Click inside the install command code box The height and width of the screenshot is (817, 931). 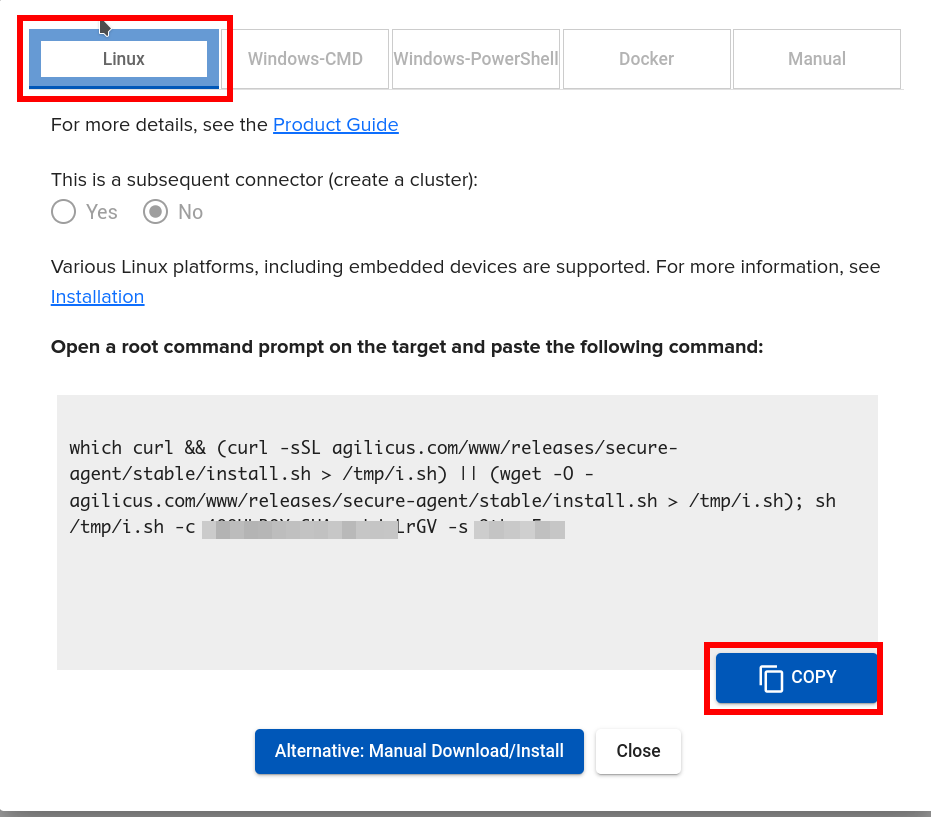tap(467, 600)
